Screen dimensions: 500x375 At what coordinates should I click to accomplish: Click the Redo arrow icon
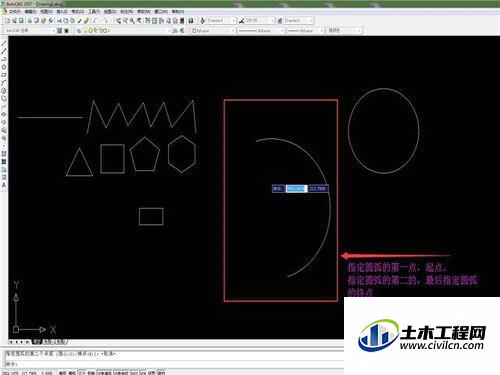pyautogui.click(x=106, y=21)
